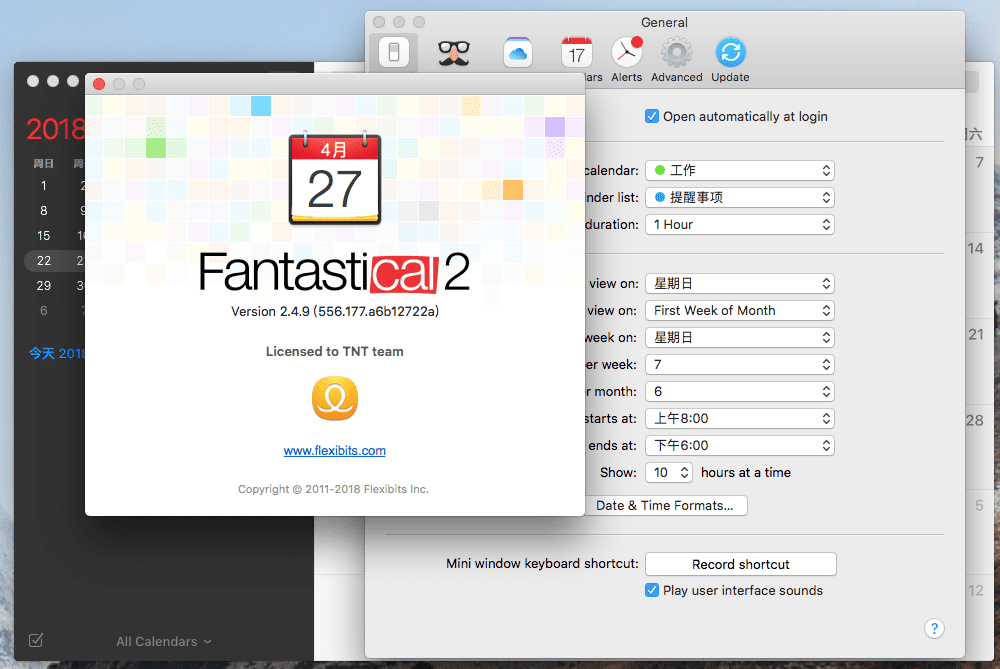Toggle Open automatically at login
This screenshot has width=1000, height=669.
click(x=652, y=116)
